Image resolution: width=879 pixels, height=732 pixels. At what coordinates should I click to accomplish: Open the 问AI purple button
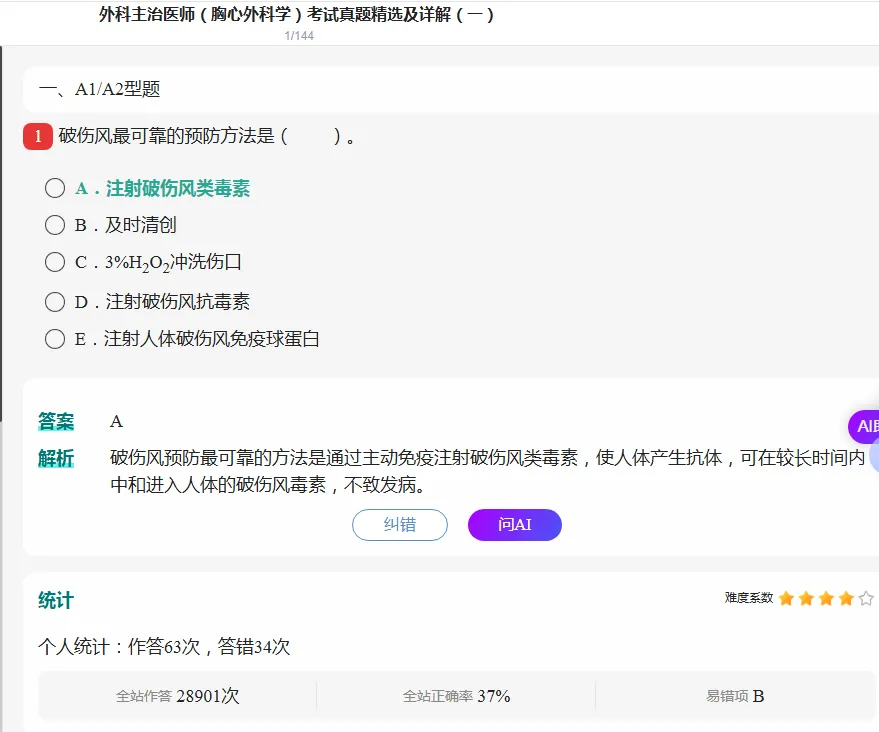click(x=515, y=525)
